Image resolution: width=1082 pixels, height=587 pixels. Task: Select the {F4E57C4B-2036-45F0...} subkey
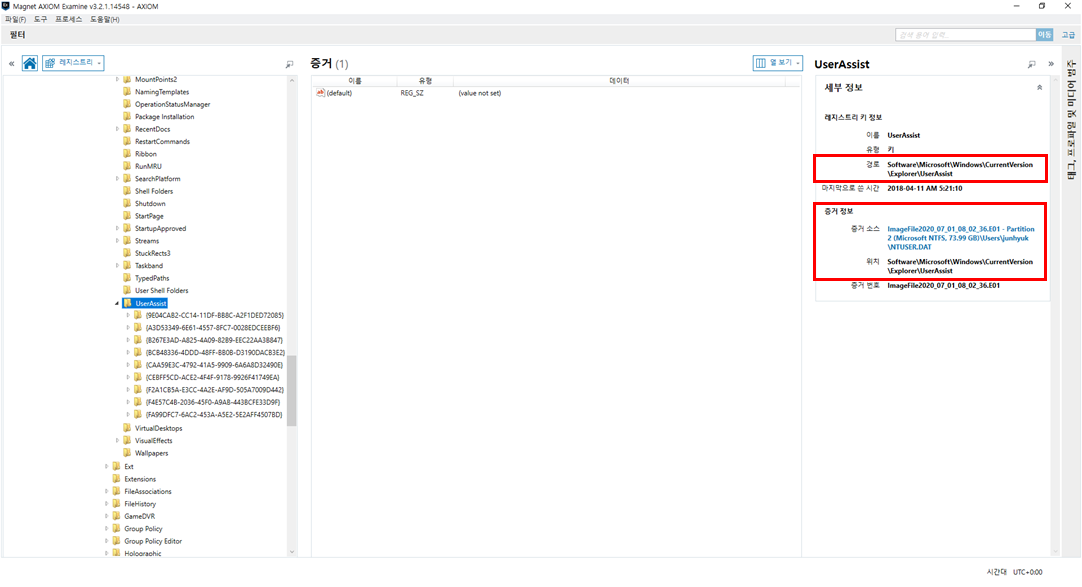tap(213, 402)
